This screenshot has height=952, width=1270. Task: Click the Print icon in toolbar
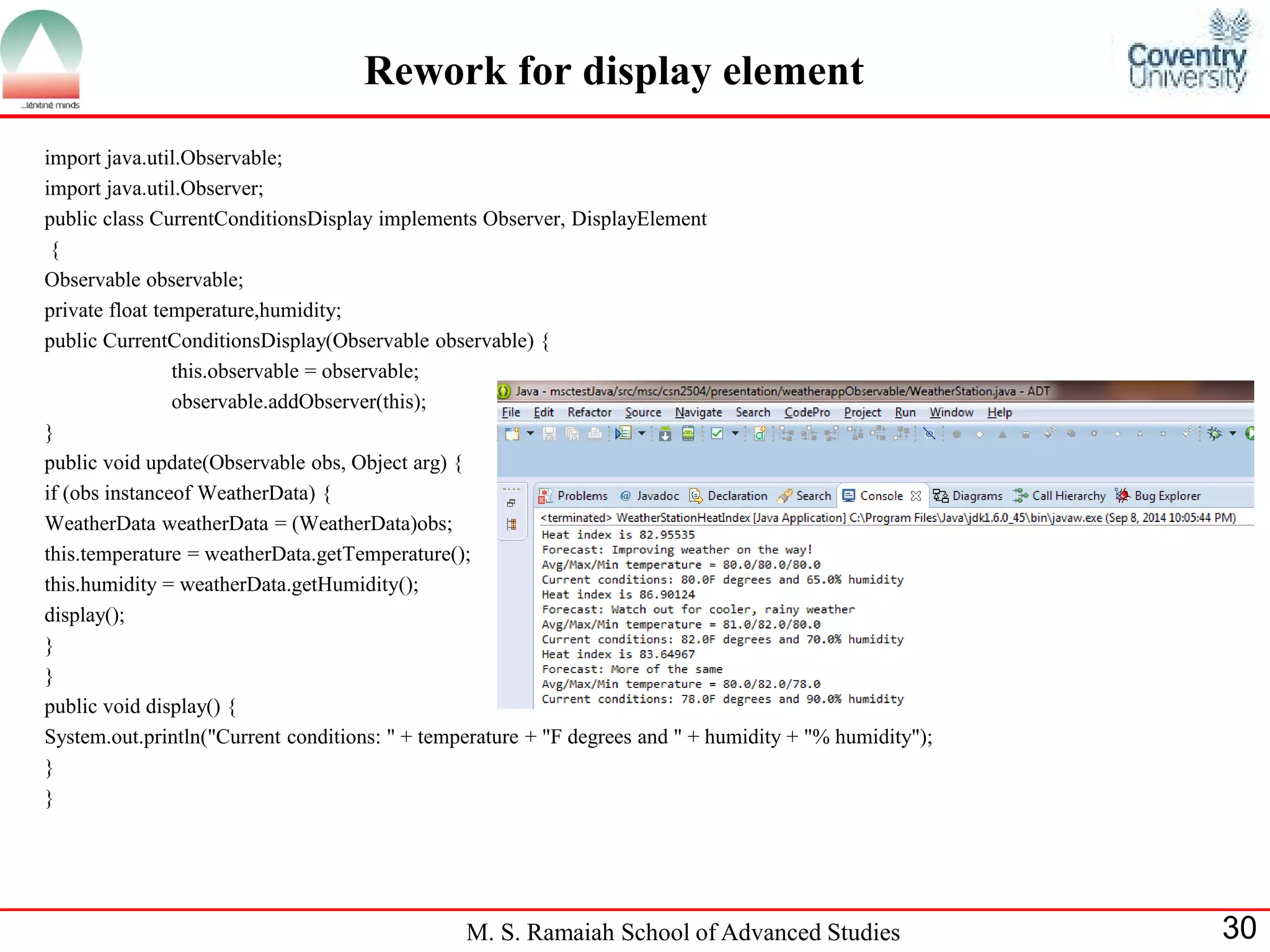pos(595,434)
